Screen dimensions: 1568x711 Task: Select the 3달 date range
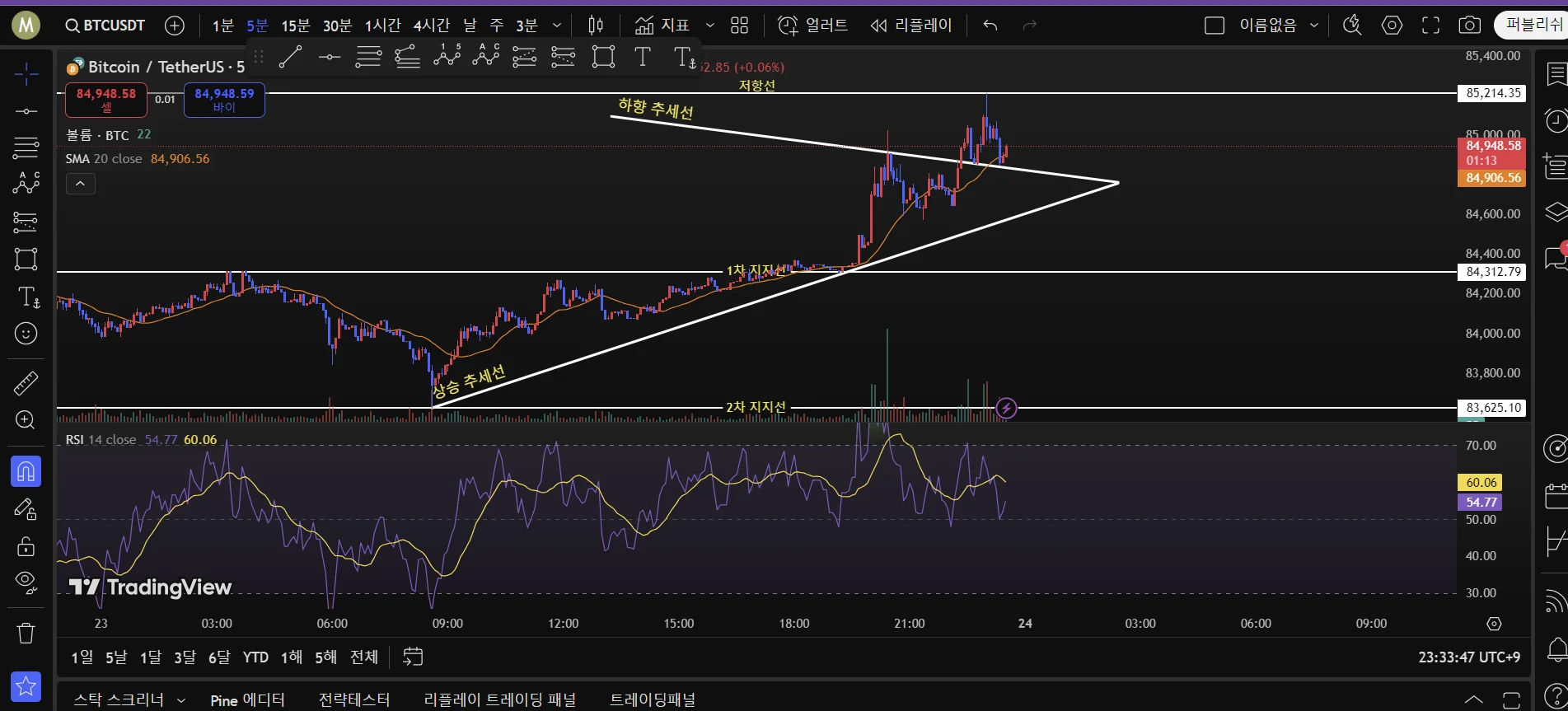pyautogui.click(x=185, y=657)
